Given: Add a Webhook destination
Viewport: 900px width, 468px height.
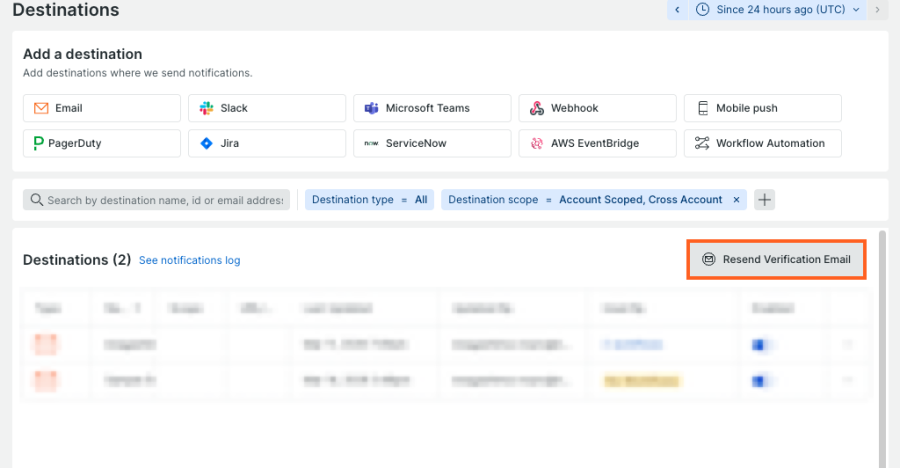Looking at the screenshot, I should point(598,108).
